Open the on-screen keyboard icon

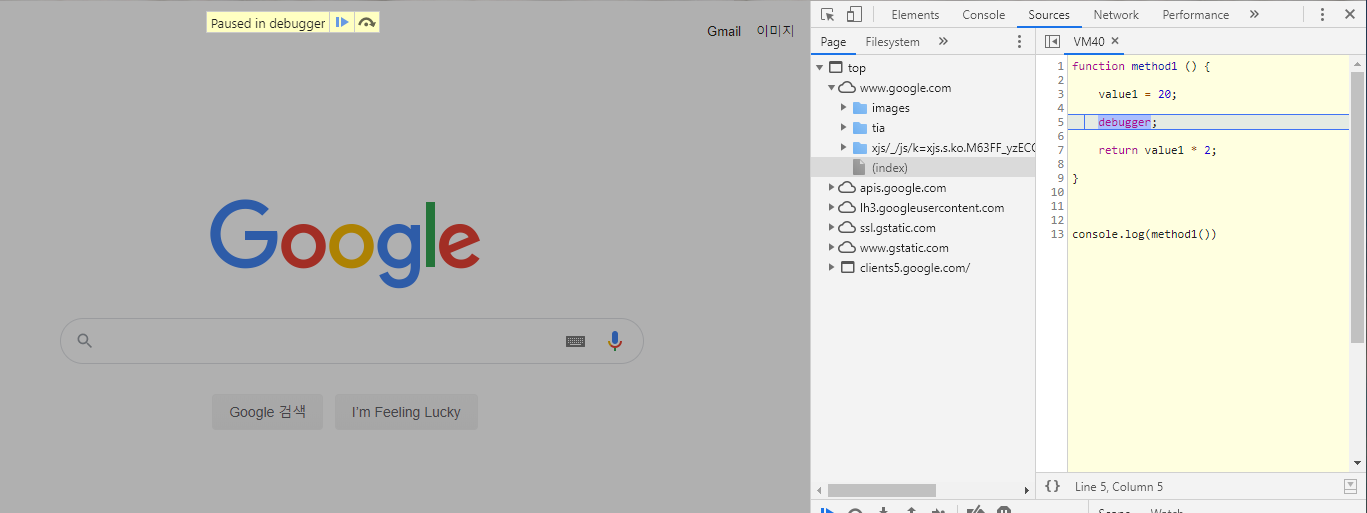tap(575, 341)
